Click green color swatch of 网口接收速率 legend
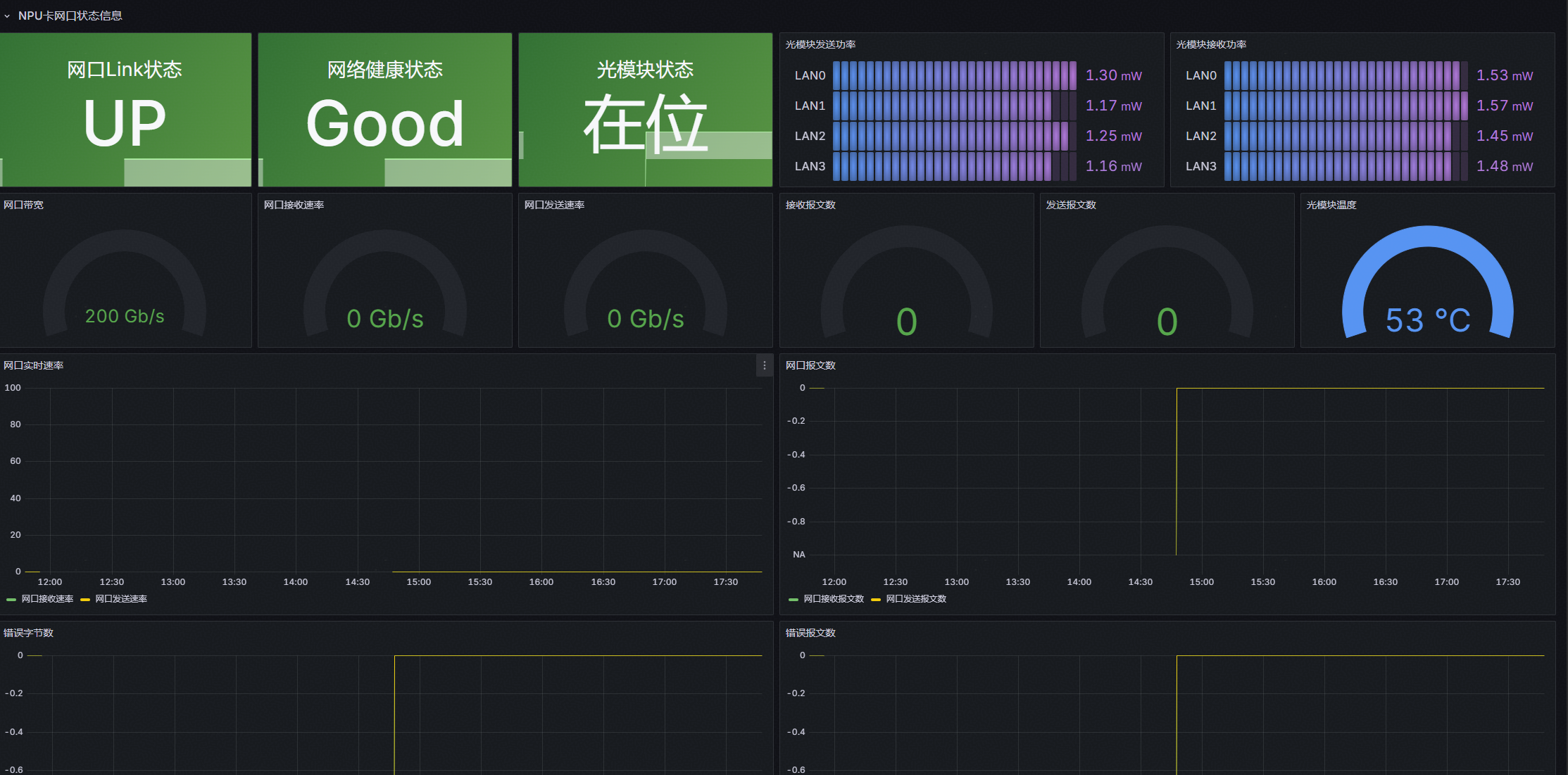The image size is (1568, 775). [x=11, y=600]
